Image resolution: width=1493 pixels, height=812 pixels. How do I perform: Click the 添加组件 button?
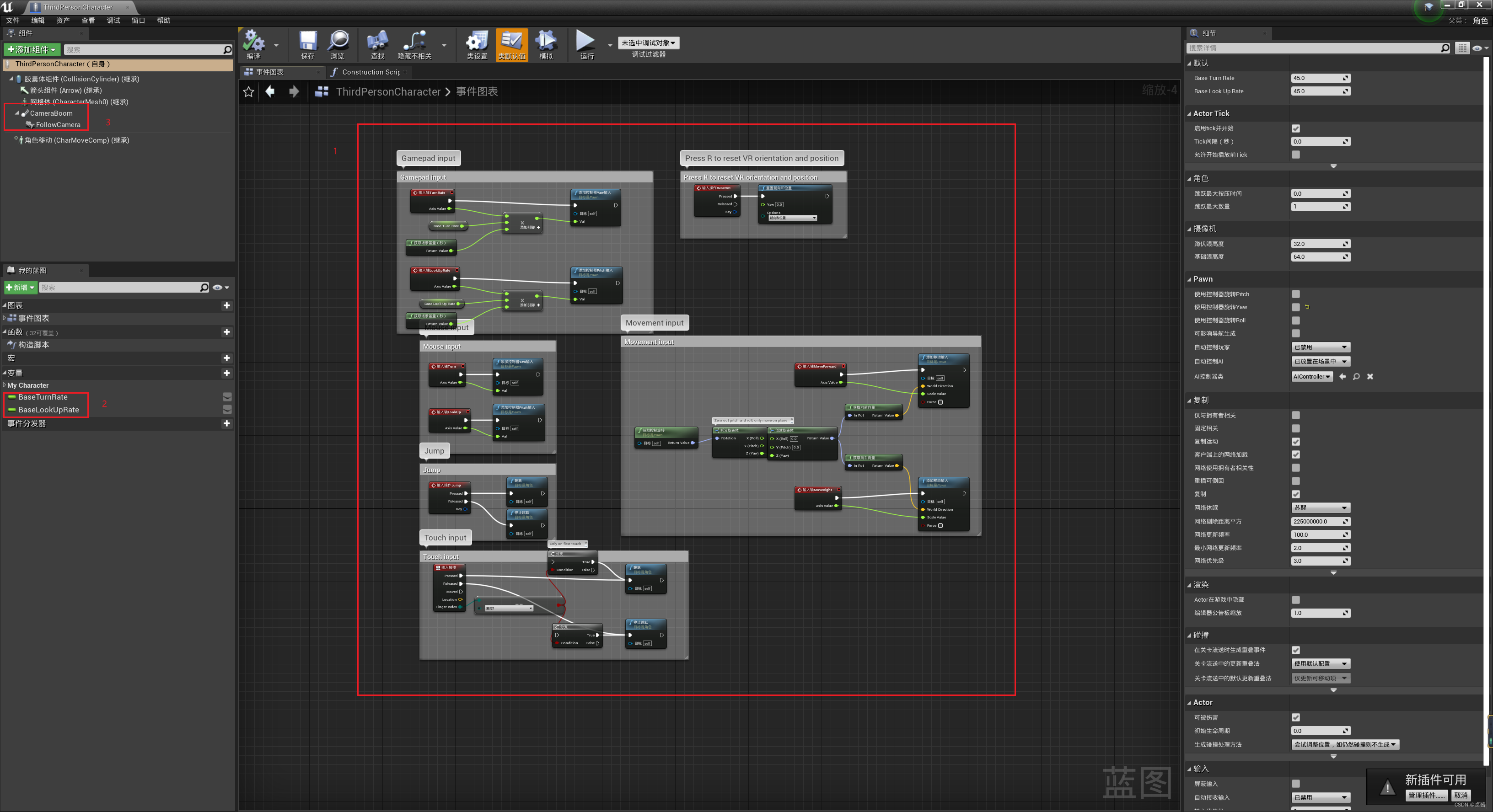point(32,50)
